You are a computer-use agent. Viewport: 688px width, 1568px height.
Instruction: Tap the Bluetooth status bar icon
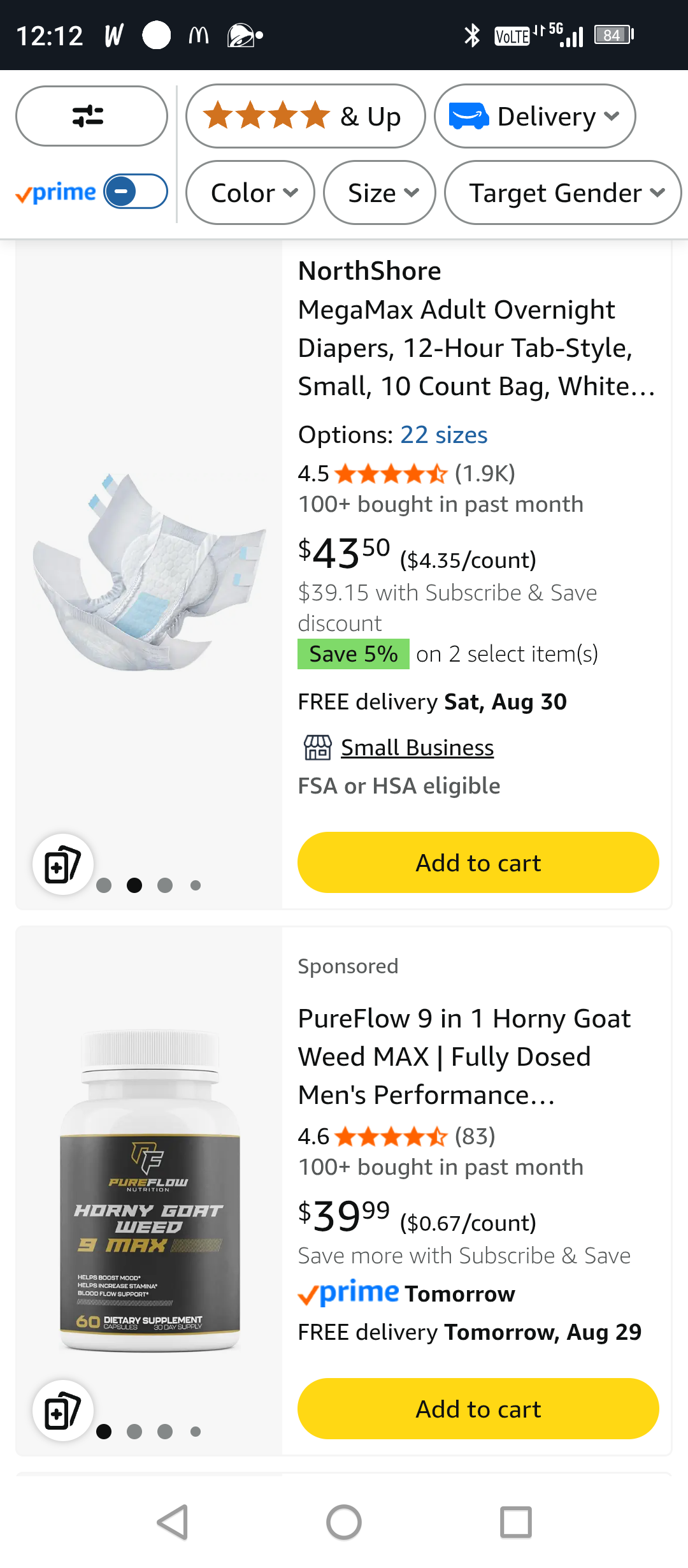471,35
